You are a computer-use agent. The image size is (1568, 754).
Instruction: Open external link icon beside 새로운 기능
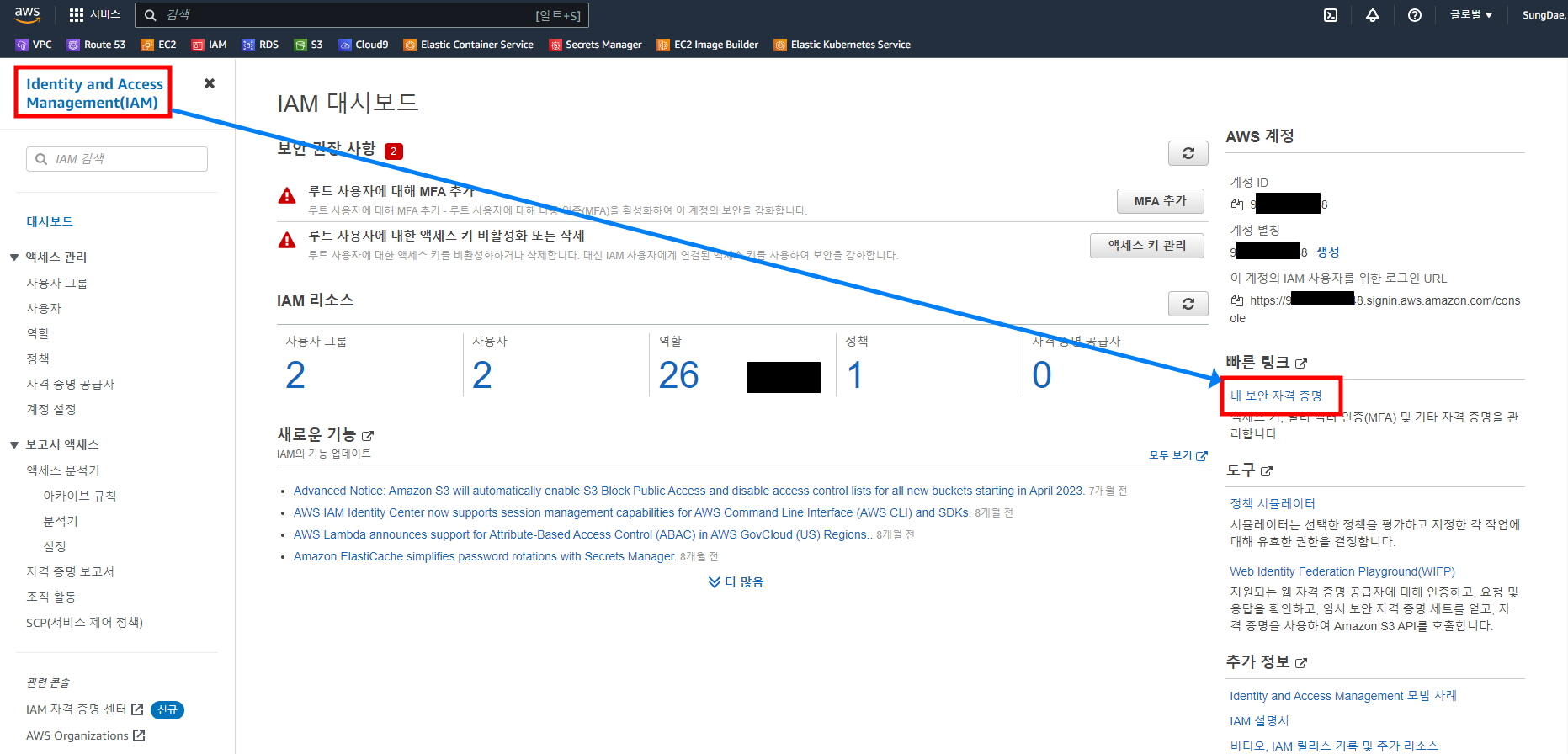click(x=368, y=436)
